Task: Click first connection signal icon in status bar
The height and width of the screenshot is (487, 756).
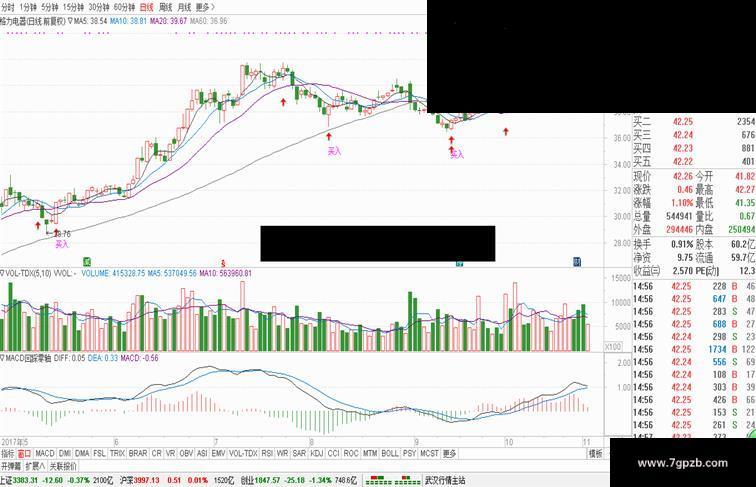Action: [379, 480]
